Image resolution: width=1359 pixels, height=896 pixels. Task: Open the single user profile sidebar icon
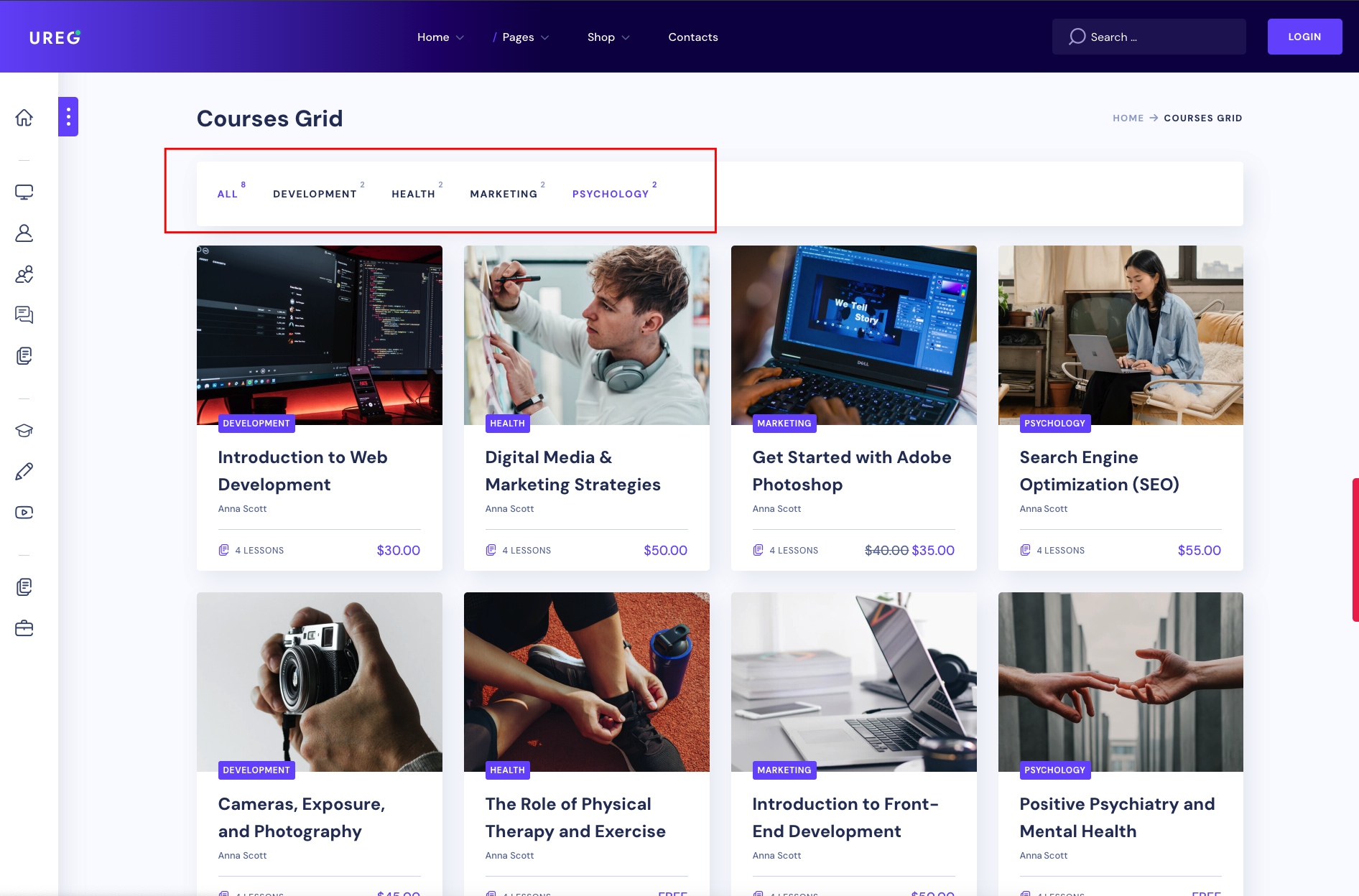click(24, 233)
